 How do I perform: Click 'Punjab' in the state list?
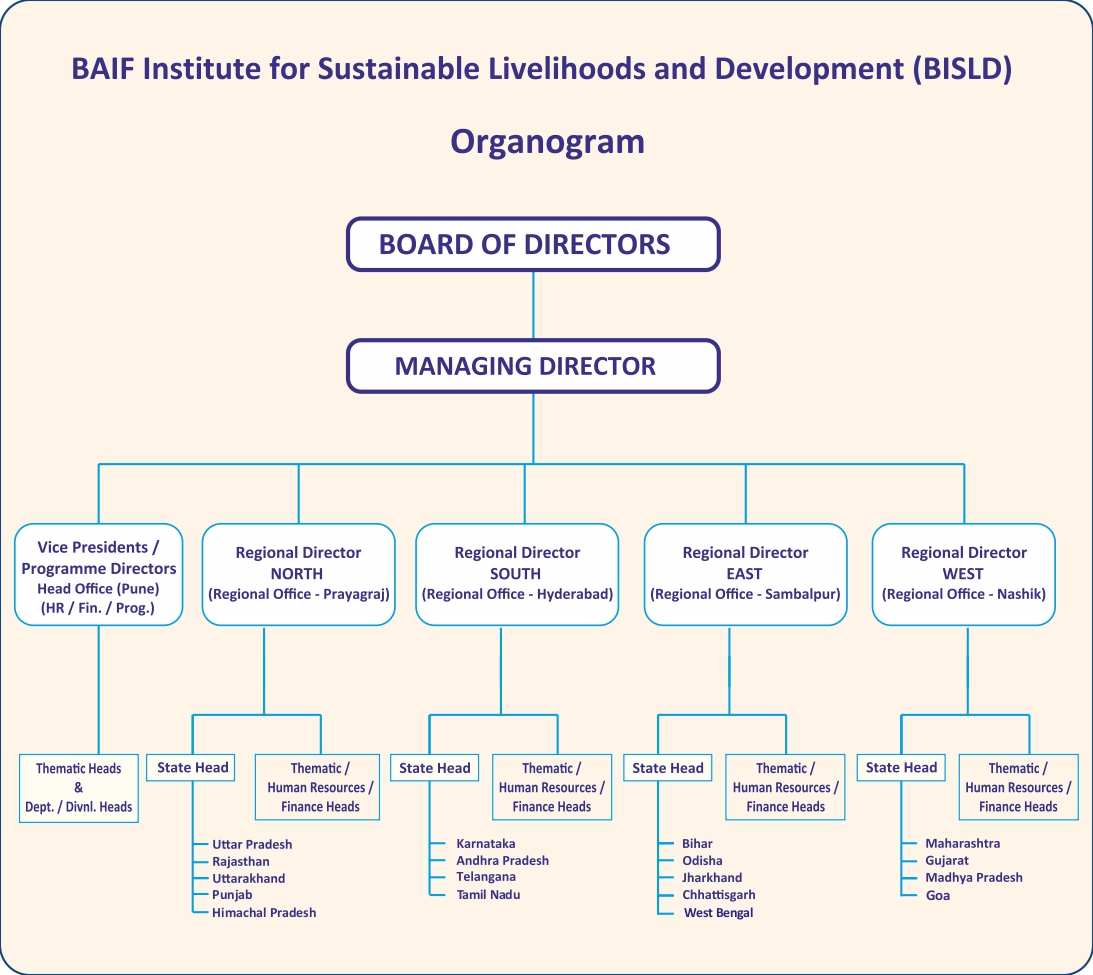[x=232, y=895]
